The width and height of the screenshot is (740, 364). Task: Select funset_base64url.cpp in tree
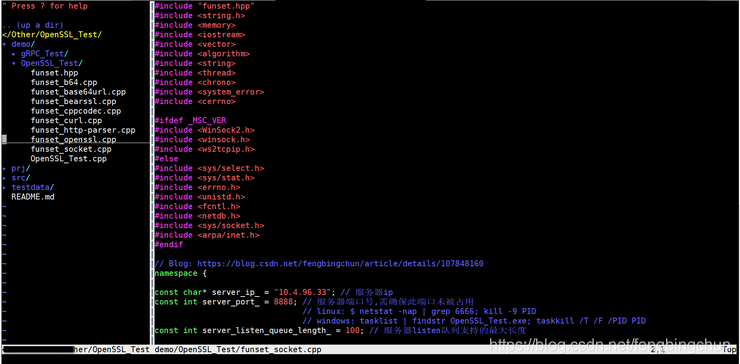[78, 92]
